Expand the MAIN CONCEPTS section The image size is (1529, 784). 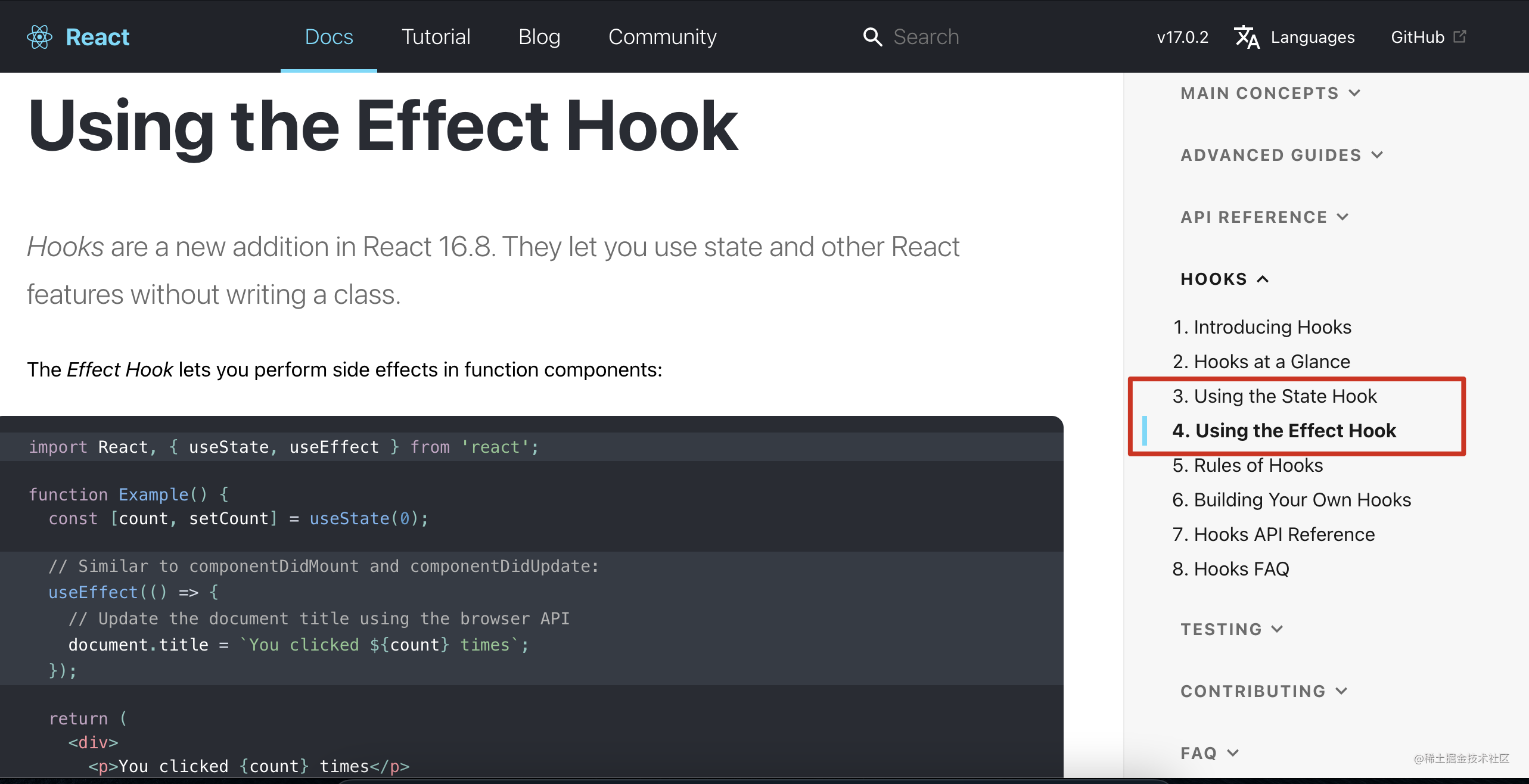click(1269, 93)
